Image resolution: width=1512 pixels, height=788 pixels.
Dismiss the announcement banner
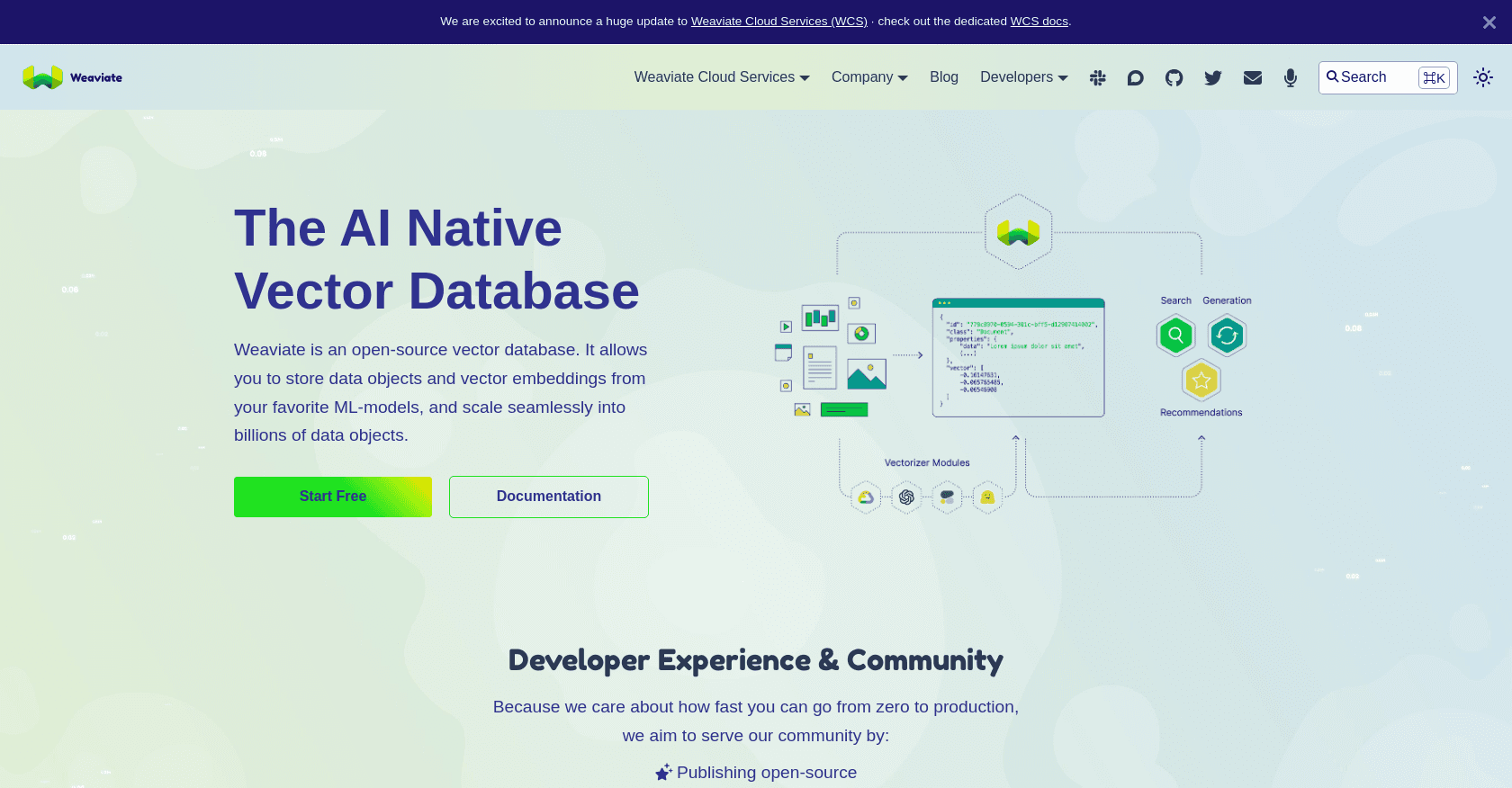[1489, 22]
